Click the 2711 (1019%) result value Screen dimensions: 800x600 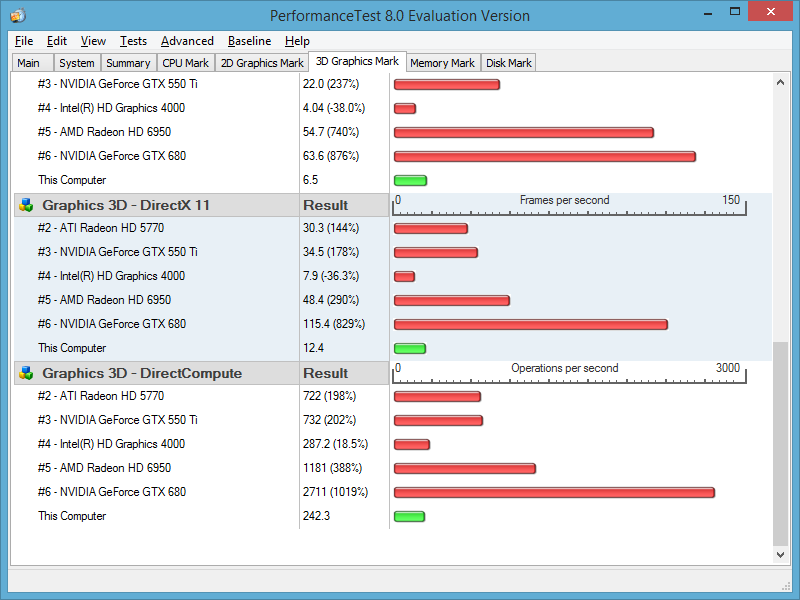pos(335,492)
